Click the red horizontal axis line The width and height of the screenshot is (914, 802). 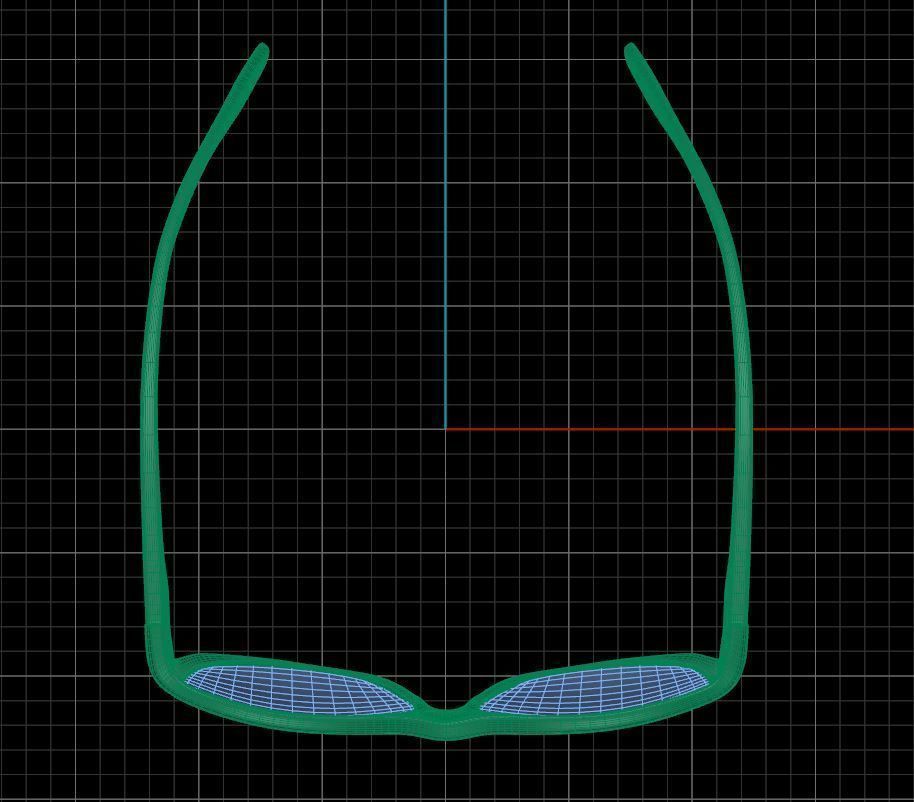tap(679, 430)
